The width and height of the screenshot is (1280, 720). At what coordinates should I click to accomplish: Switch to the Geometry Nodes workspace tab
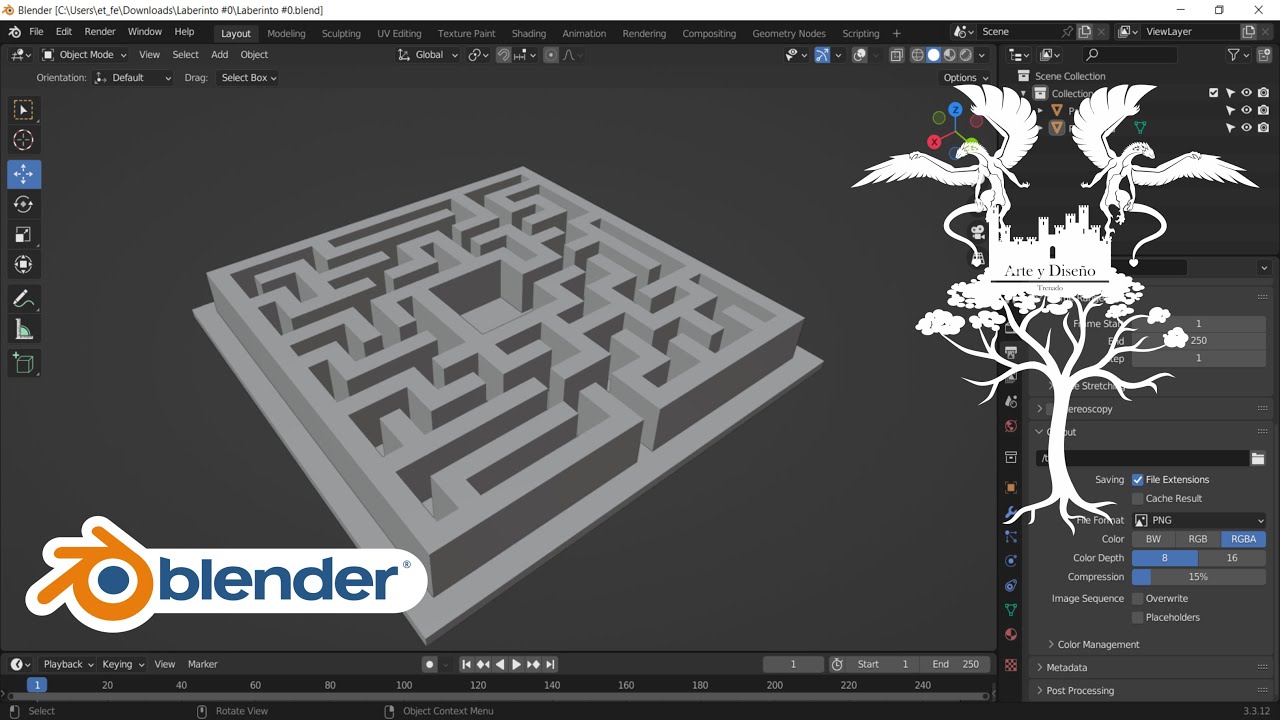pyautogui.click(x=789, y=33)
